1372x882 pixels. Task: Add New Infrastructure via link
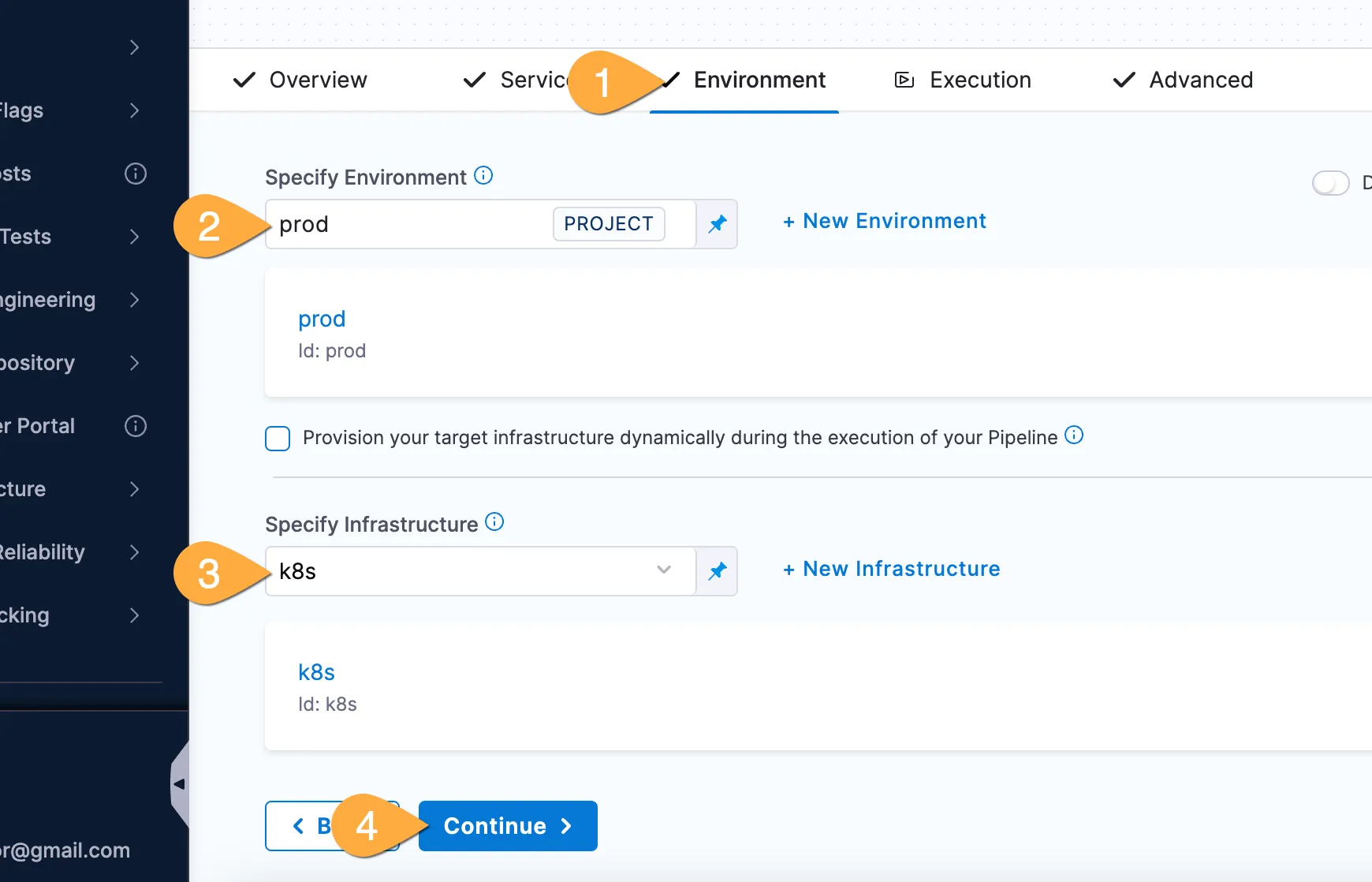(x=891, y=569)
